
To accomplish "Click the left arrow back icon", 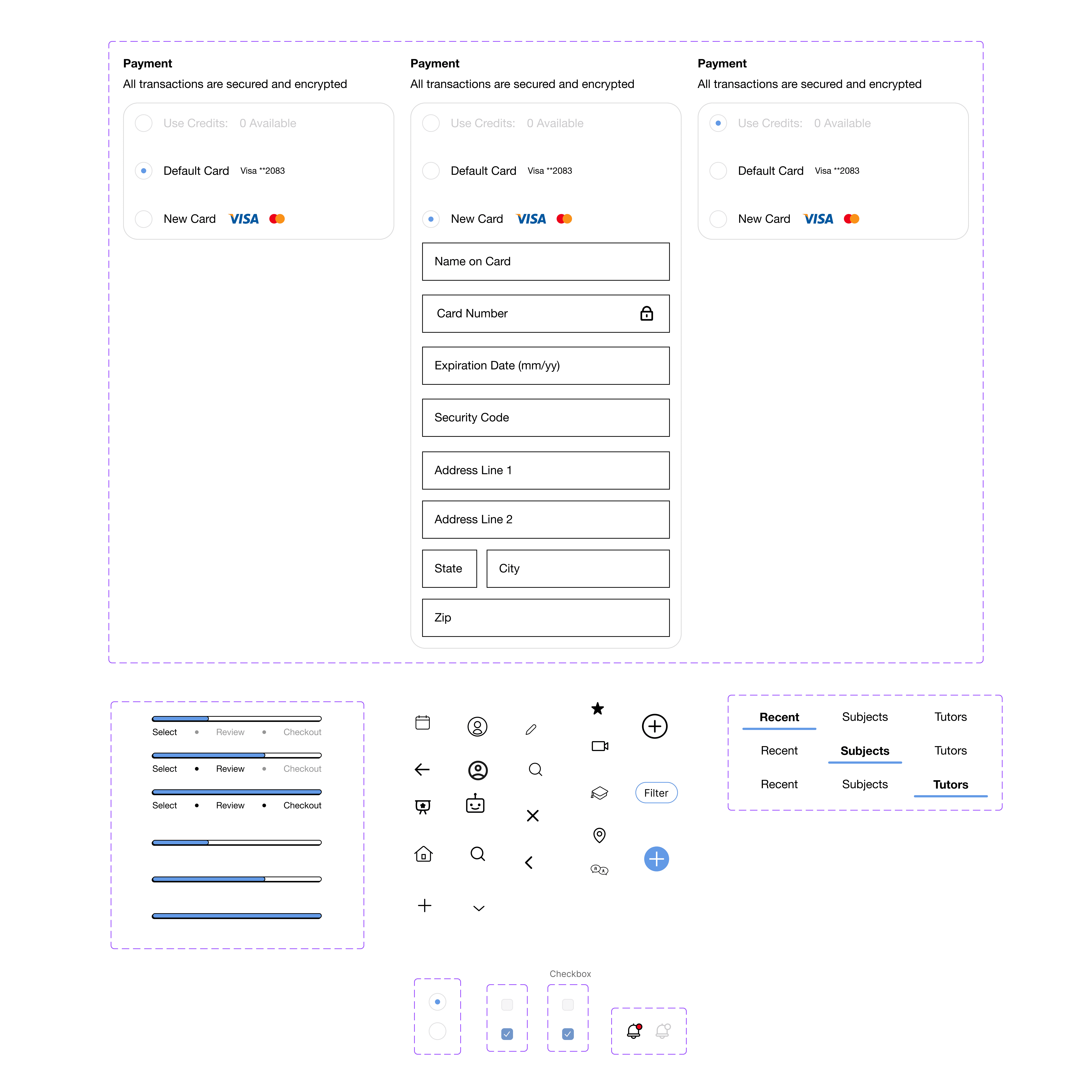I will [422, 769].
